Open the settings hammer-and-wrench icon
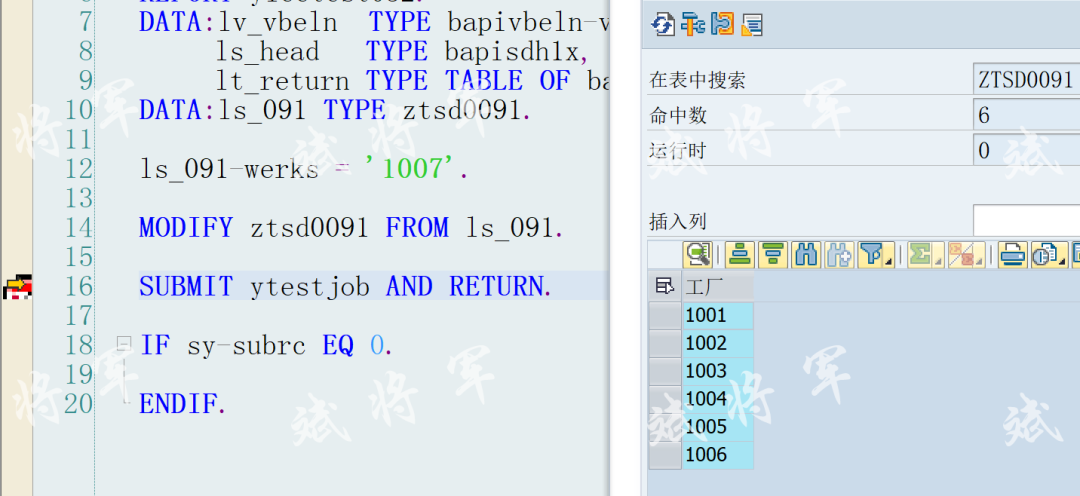1080x496 pixels. [693, 25]
